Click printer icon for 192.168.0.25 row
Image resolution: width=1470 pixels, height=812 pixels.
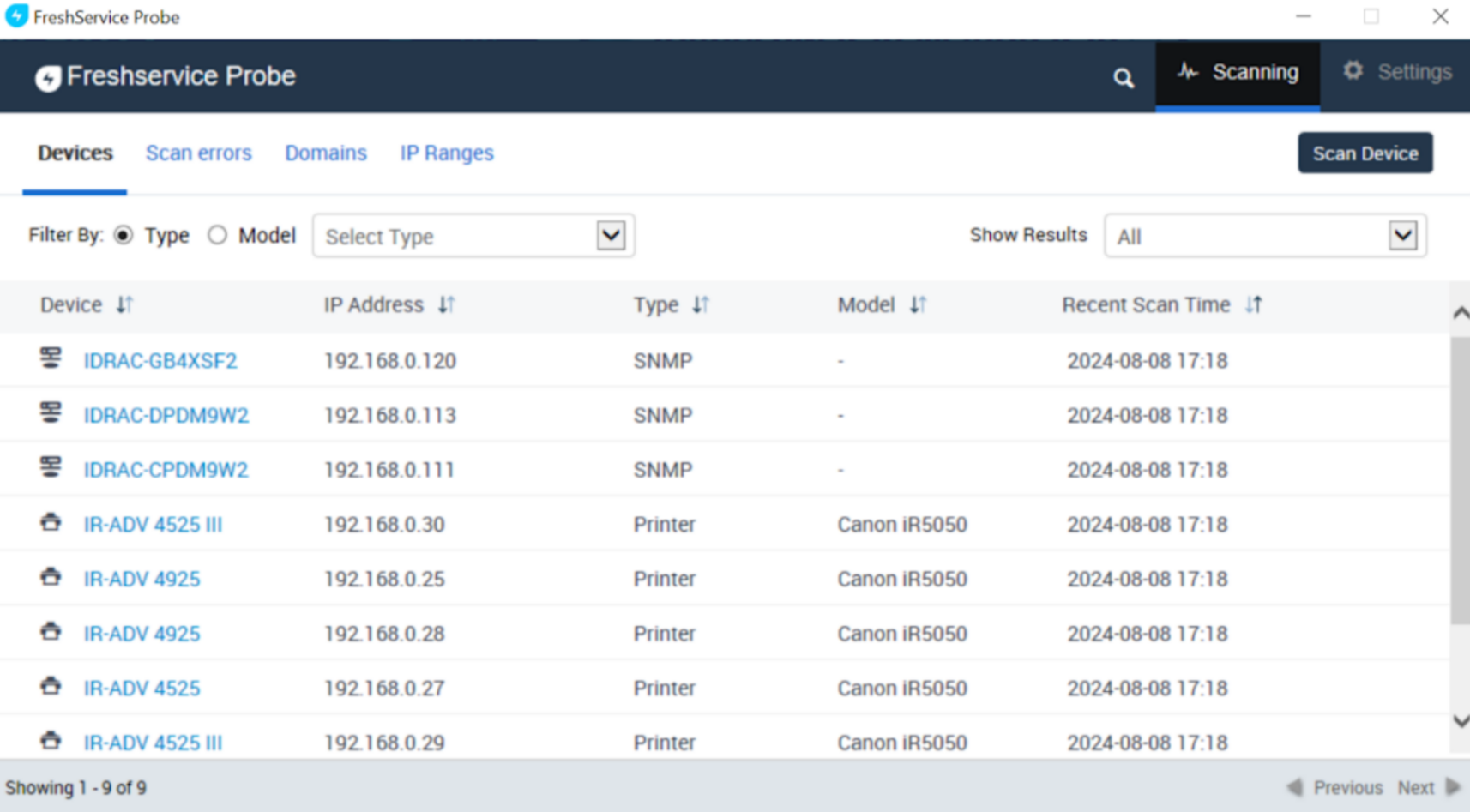tap(51, 577)
